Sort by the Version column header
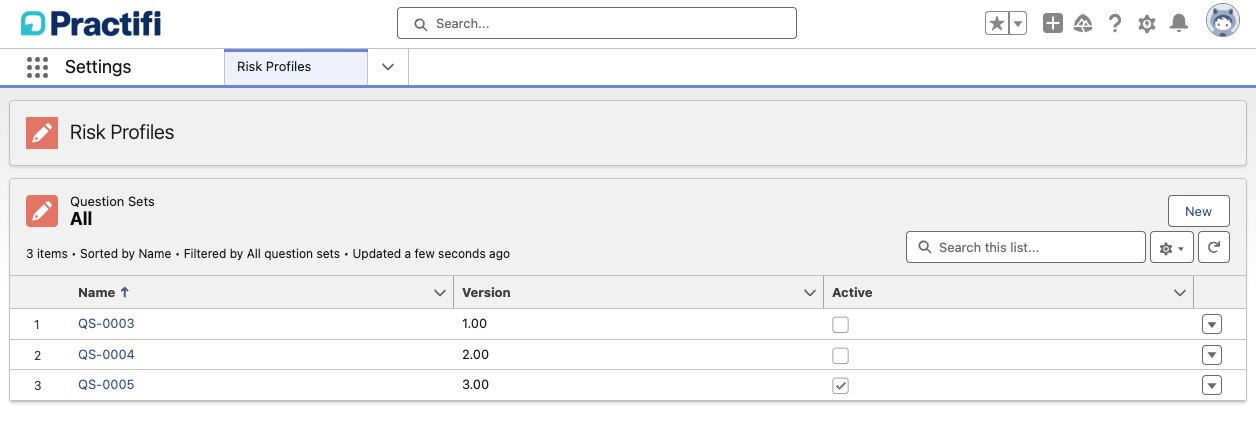Viewport: 1256px width, 422px height. 486,293
